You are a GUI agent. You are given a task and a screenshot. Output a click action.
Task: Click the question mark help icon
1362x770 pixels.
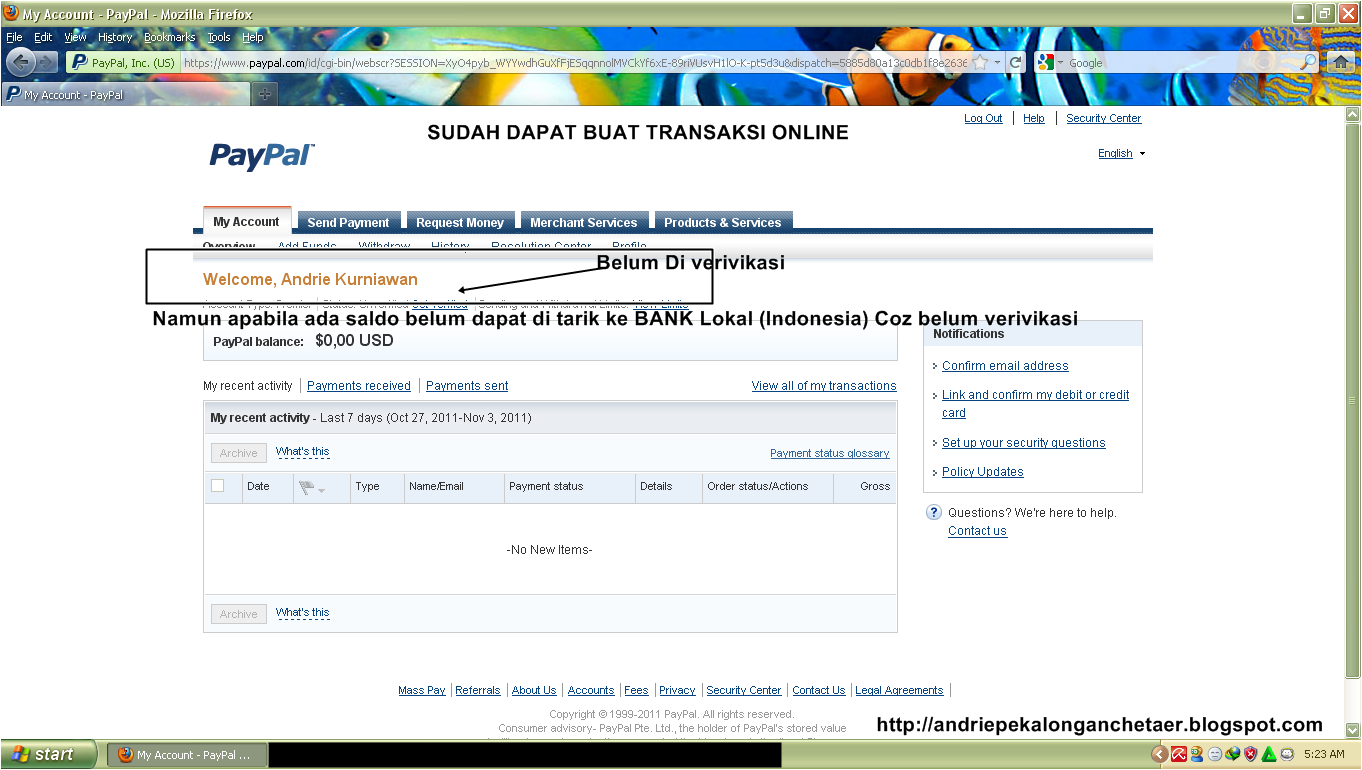(934, 512)
